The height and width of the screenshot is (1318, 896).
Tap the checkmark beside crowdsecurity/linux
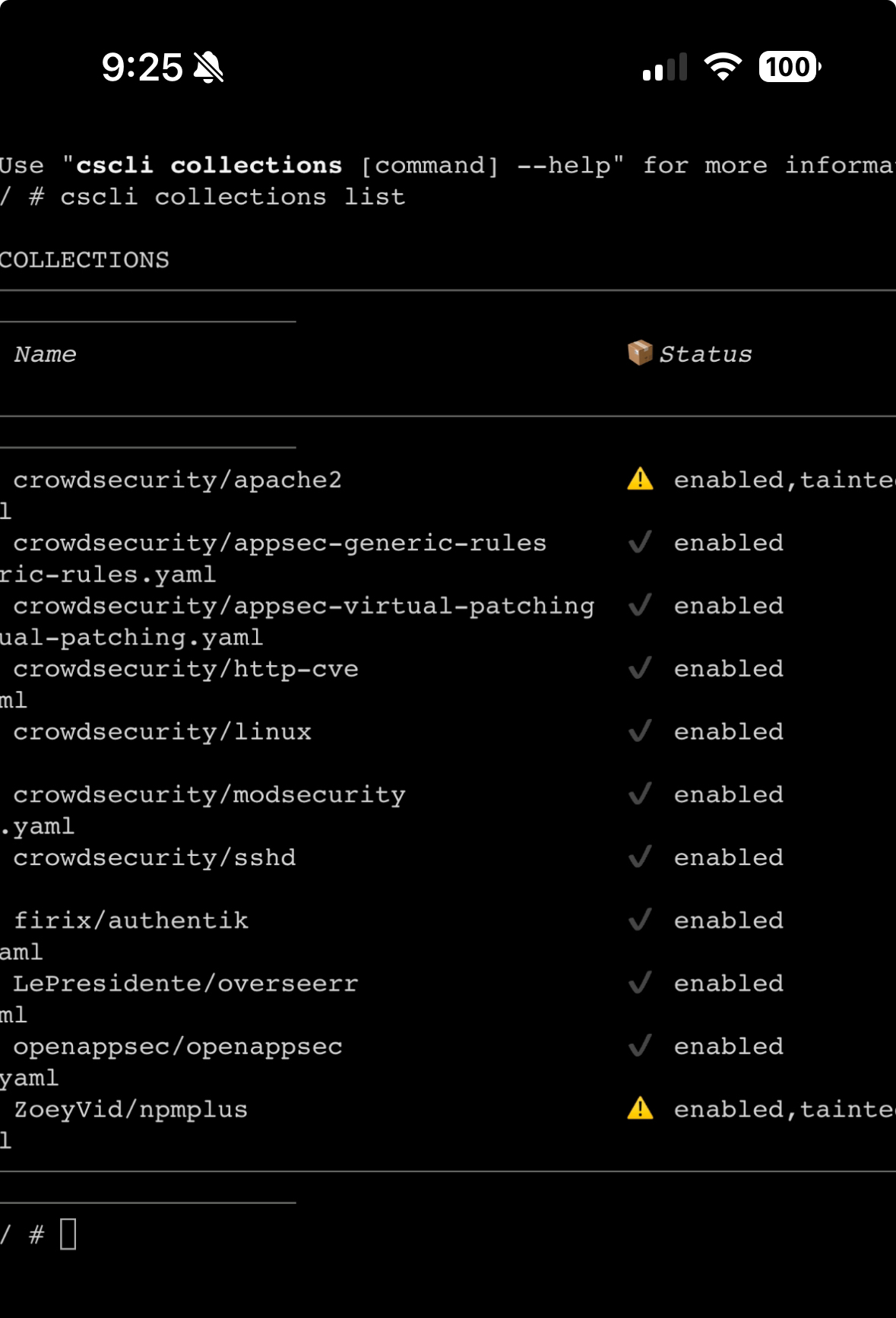[x=640, y=731]
